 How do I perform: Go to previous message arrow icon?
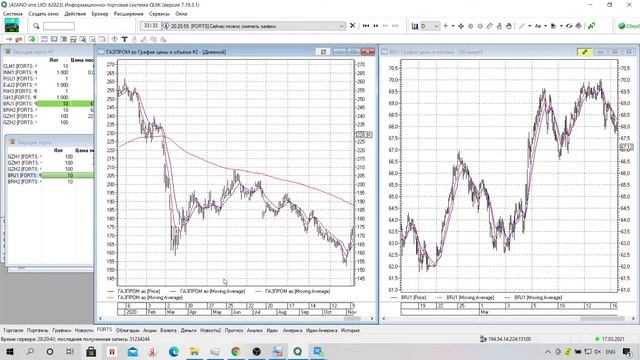point(376,26)
